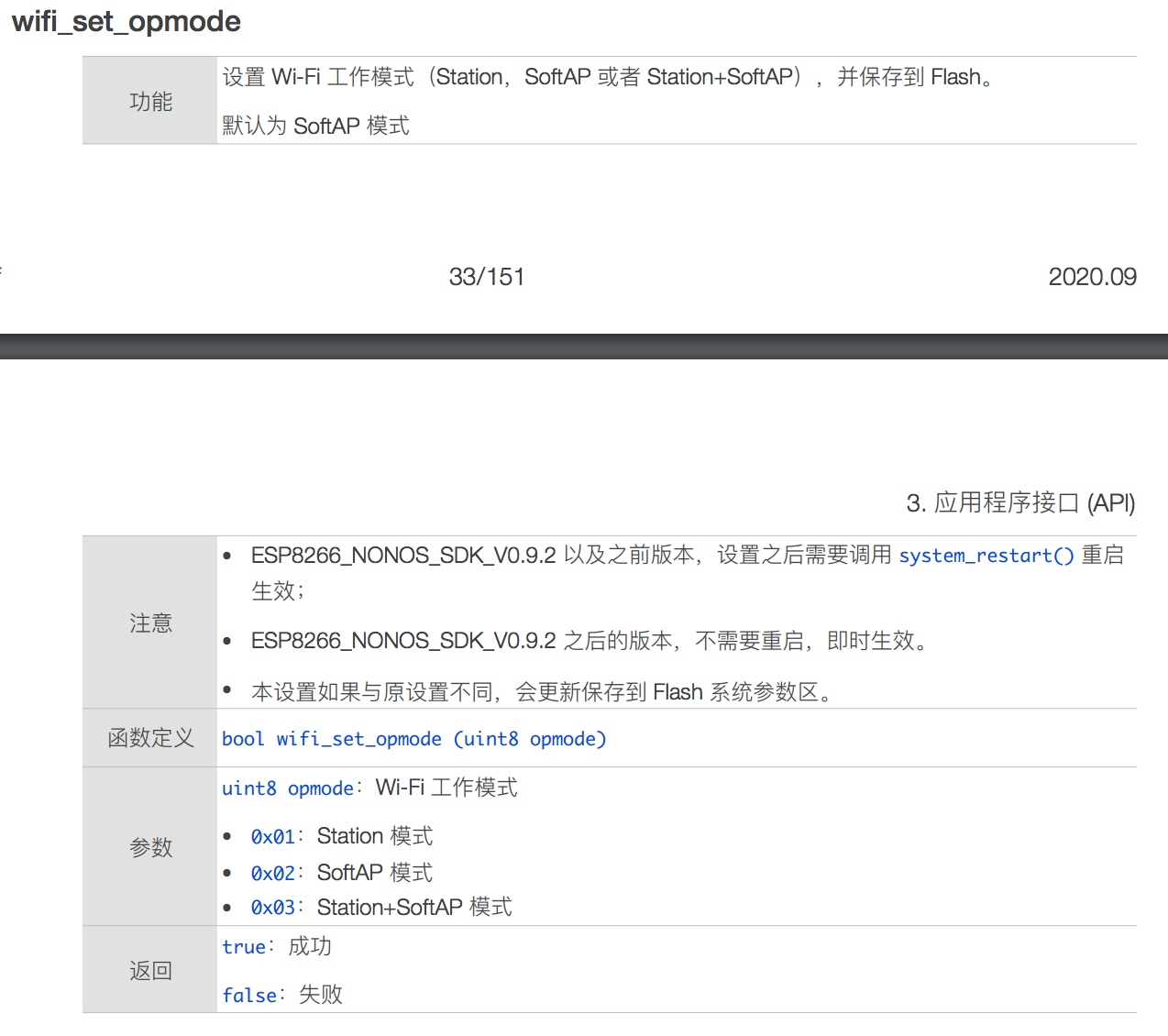
Task: Click the 33/151 page number
Action: click(487, 277)
